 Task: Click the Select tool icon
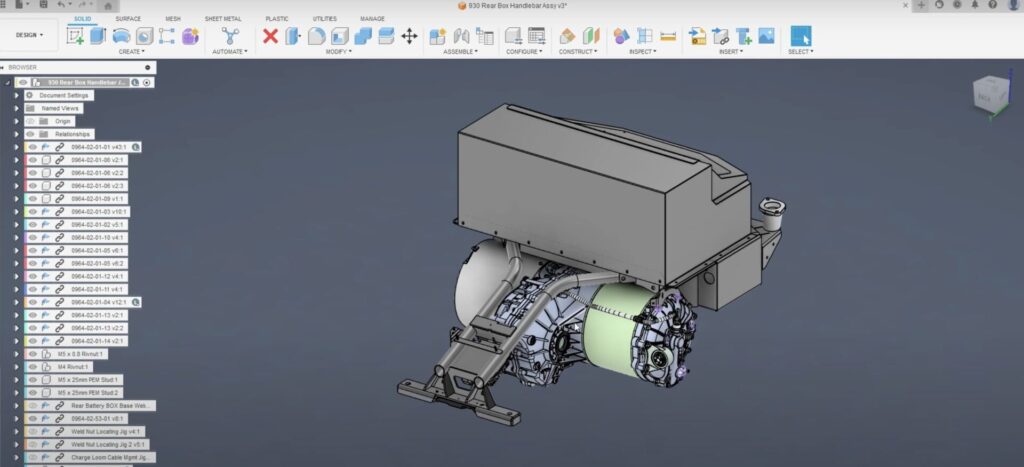click(801, 36)
